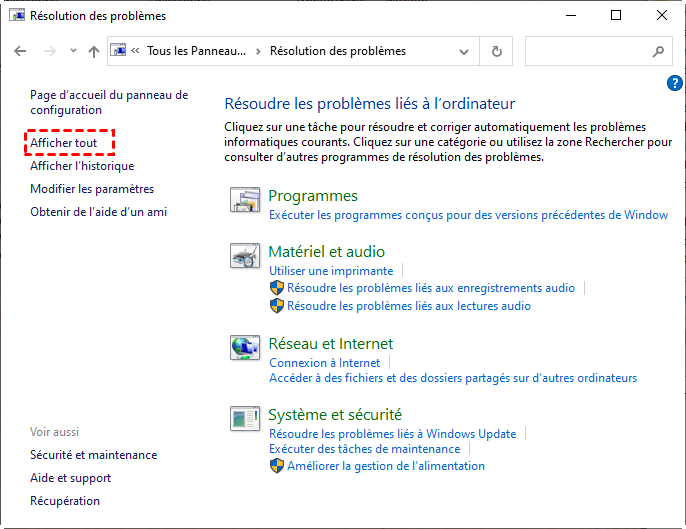Image resolution: width=686 pixels, height=529 pixels.
Task: Click the window icon in the title bar
Action: point(17,15)
